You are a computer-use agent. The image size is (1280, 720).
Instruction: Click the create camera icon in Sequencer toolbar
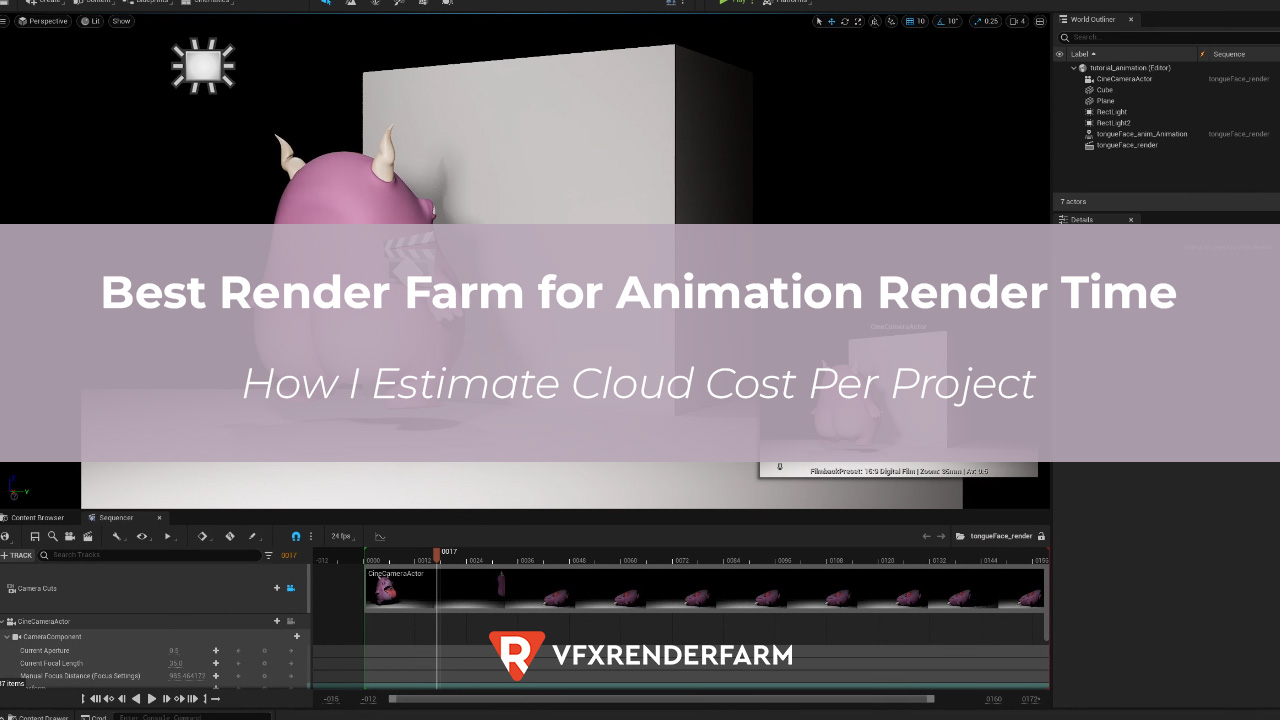tap(70, 536)
